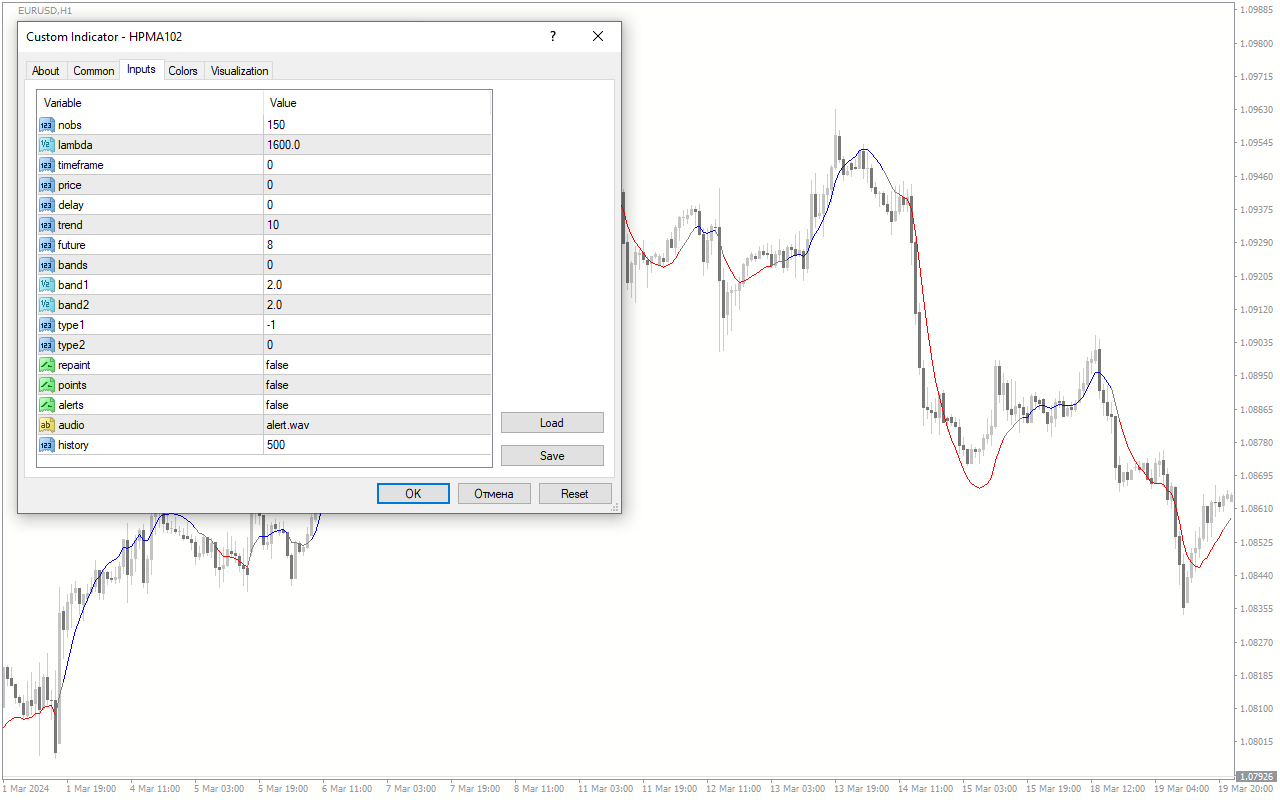
Task: Click the lambda variable type icon
Action: pos(46,145)
